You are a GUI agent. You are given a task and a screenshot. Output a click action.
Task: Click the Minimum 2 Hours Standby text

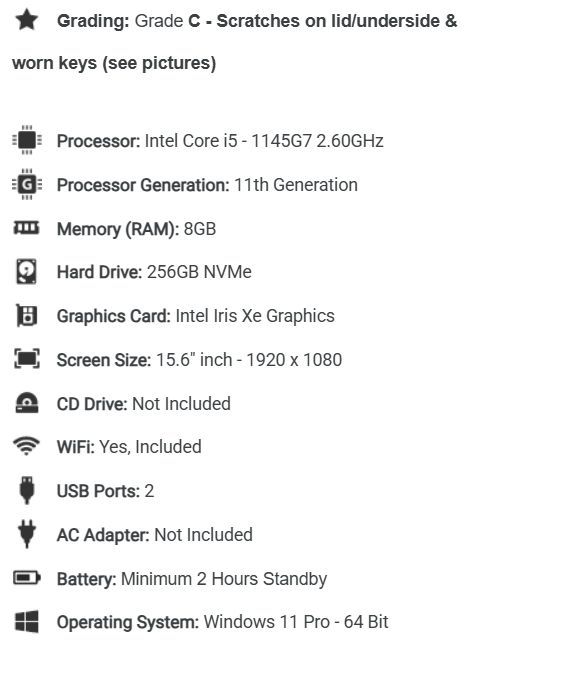pyautogui.click(x=224, y=579)
